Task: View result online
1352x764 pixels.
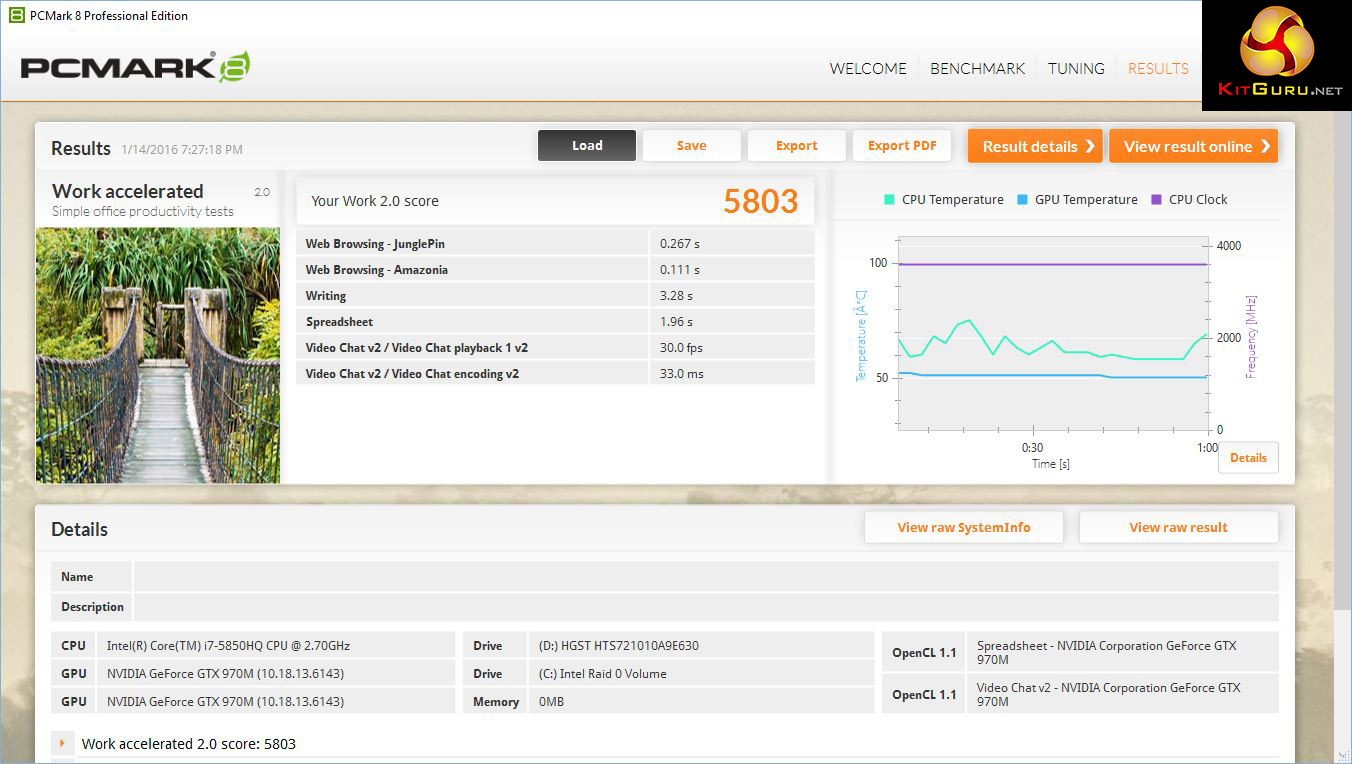Action: [x=1193, y=146]
